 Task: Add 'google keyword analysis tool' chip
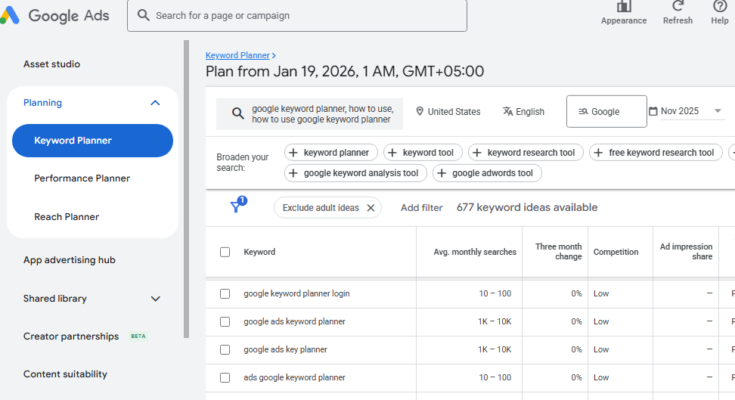click(x=355, y=173)
